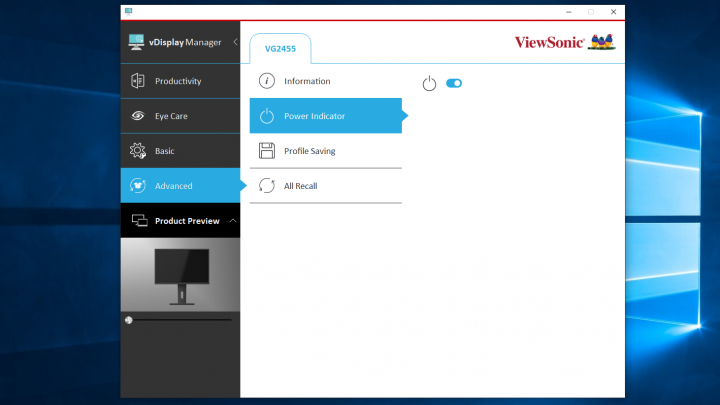Open Profile Saving
This screenshot has width=720, height=405.
326,151
